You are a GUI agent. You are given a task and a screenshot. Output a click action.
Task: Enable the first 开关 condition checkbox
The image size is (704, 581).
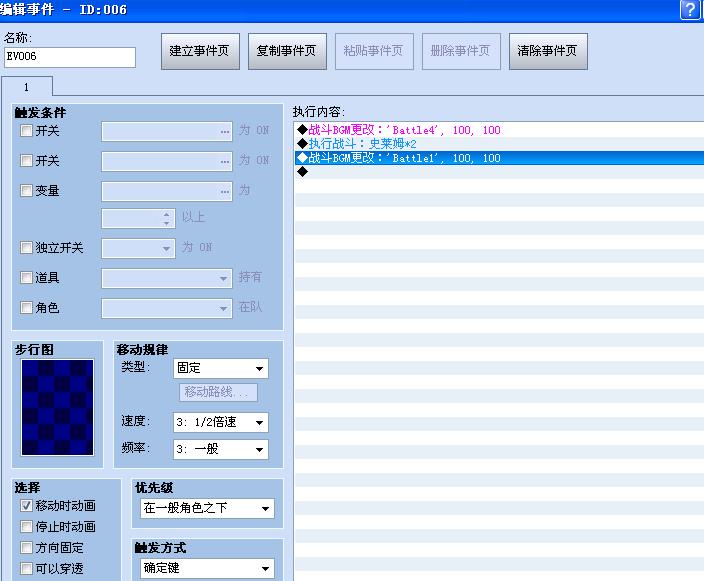coord(26,131)
